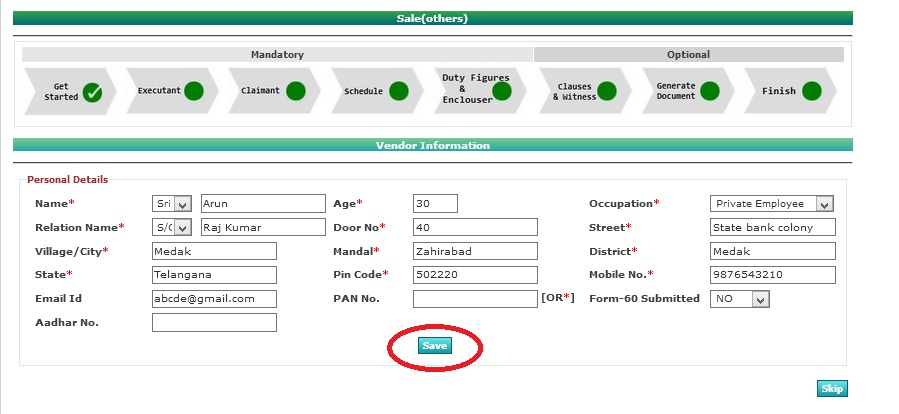This screenshot has height=414, width=899.
Task: Select Generate Document step green circle
Action: [x=709, y=91]
